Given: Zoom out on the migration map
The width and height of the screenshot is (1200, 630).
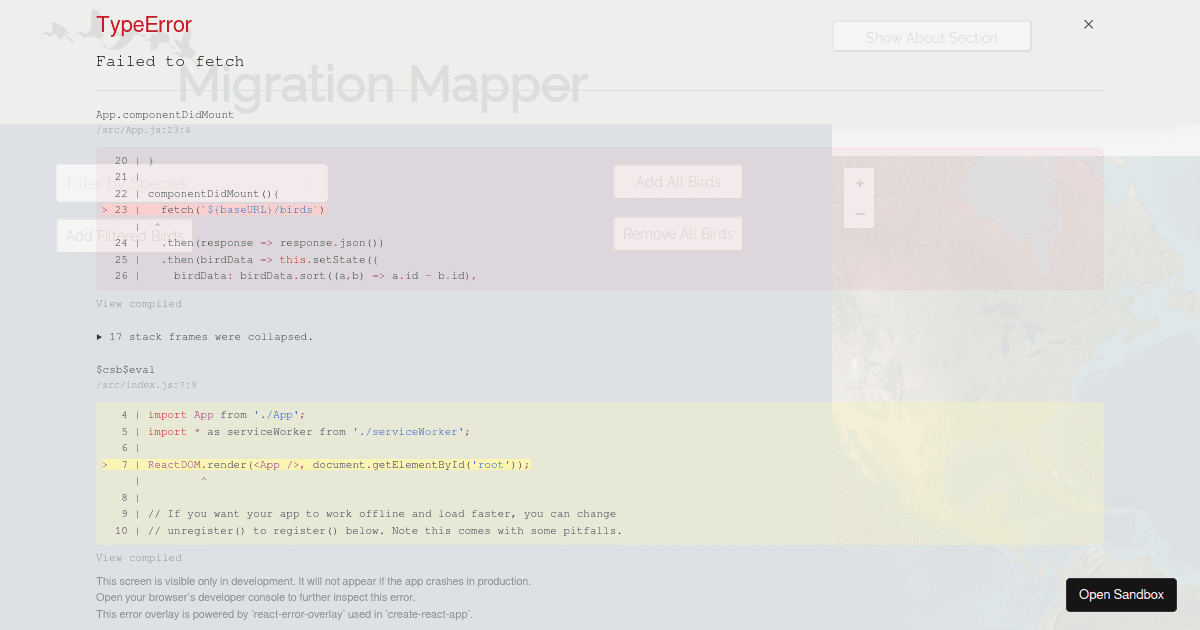Looking at the screenshot, I should pos(859,213).
